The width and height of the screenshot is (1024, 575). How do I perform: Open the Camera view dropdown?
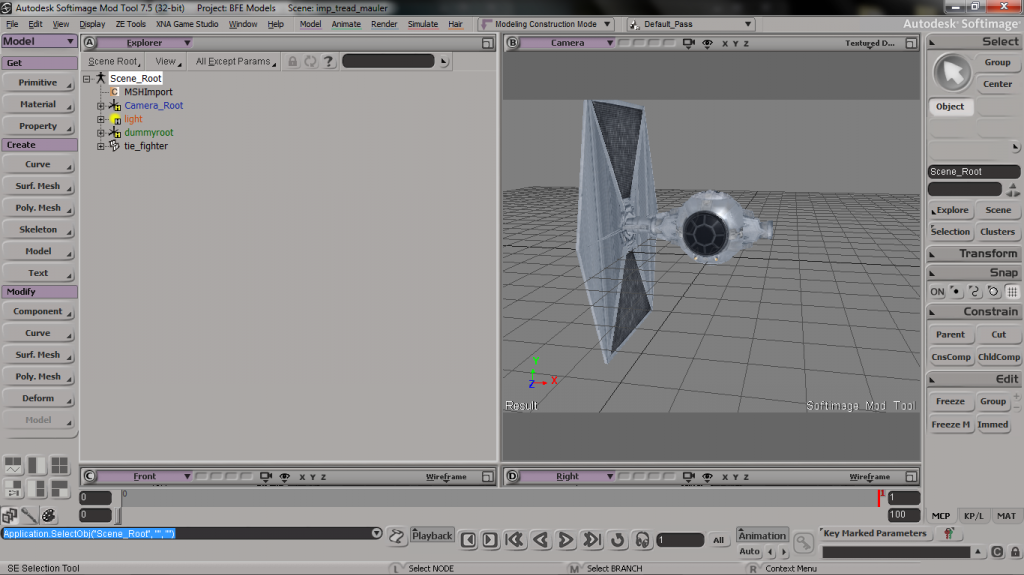[x=568, y=43]
